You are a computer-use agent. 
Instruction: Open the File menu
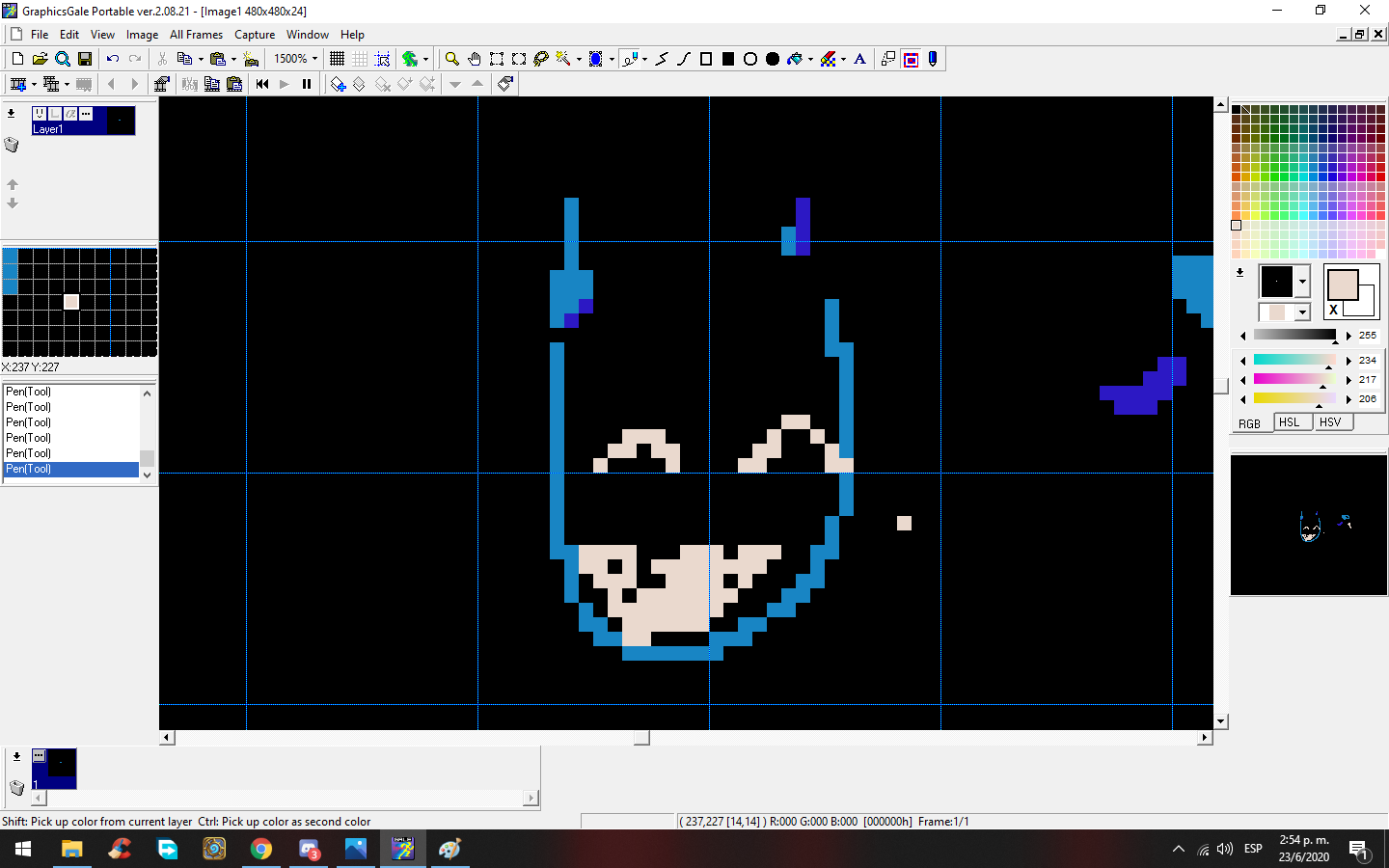[40, 35]
